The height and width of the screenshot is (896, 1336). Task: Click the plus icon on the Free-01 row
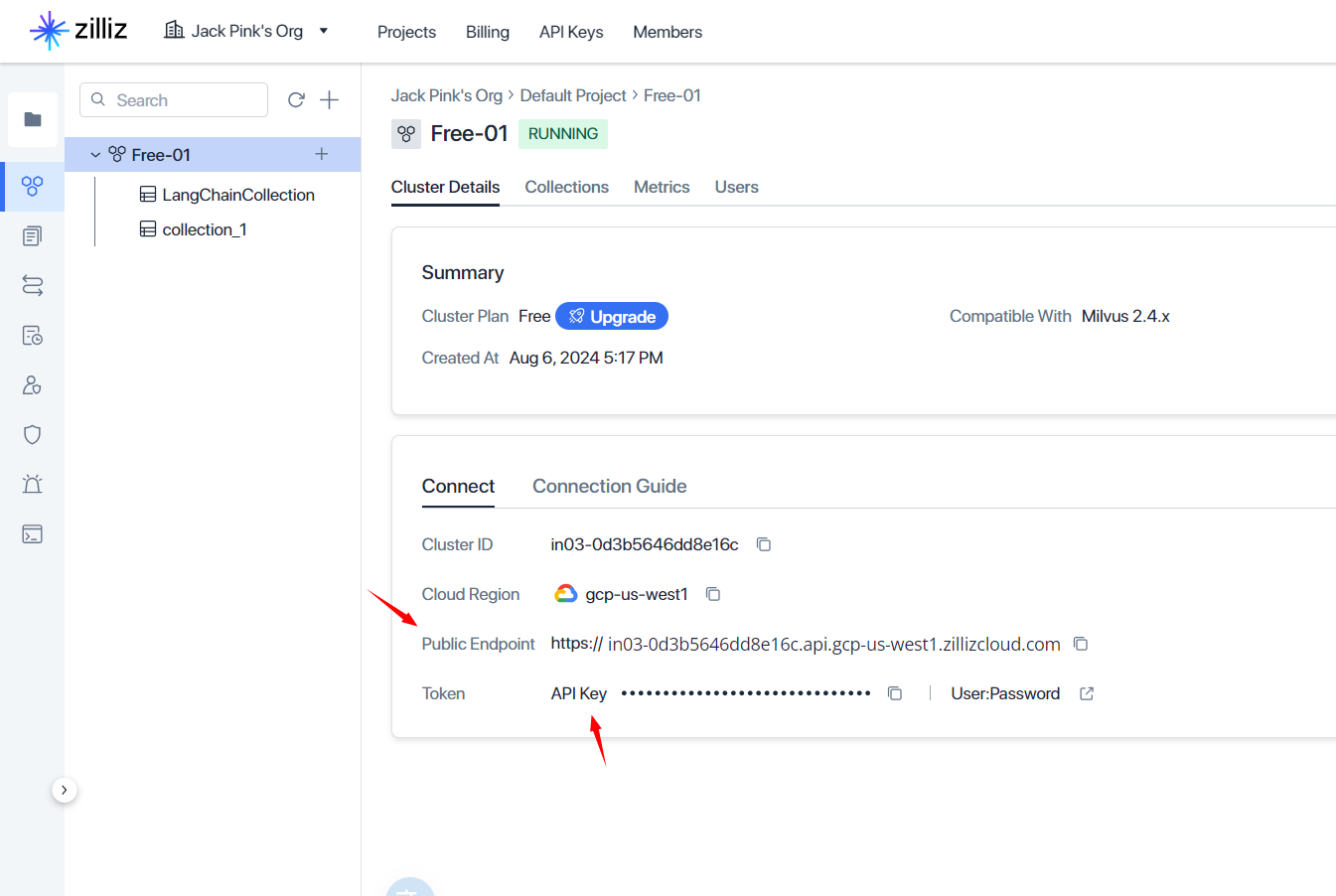click(x=322, y=154)
